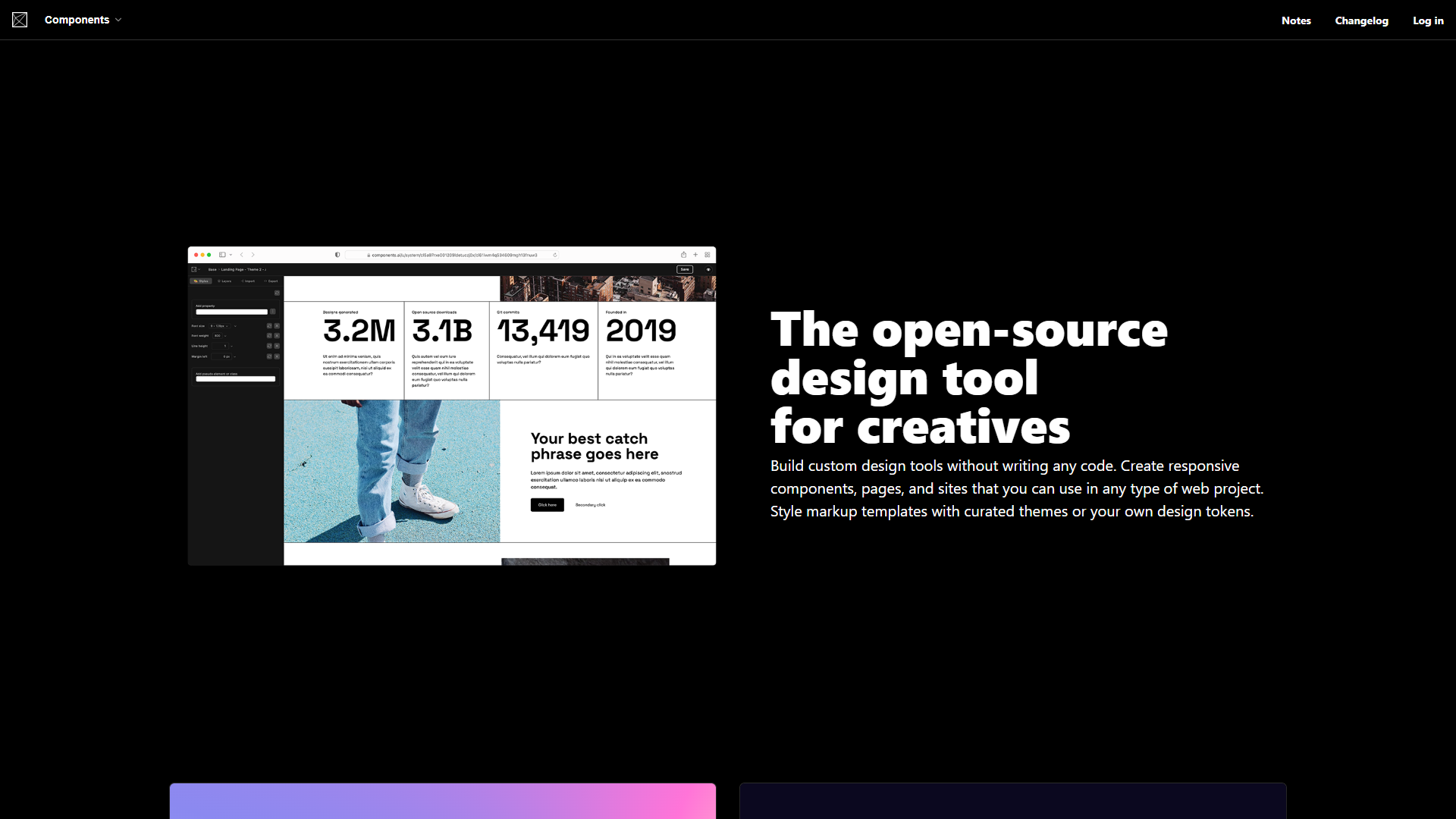This screenshot has width=1456, height=819.
Task: Click the Log in link
Action: (x=1428, y=20)
